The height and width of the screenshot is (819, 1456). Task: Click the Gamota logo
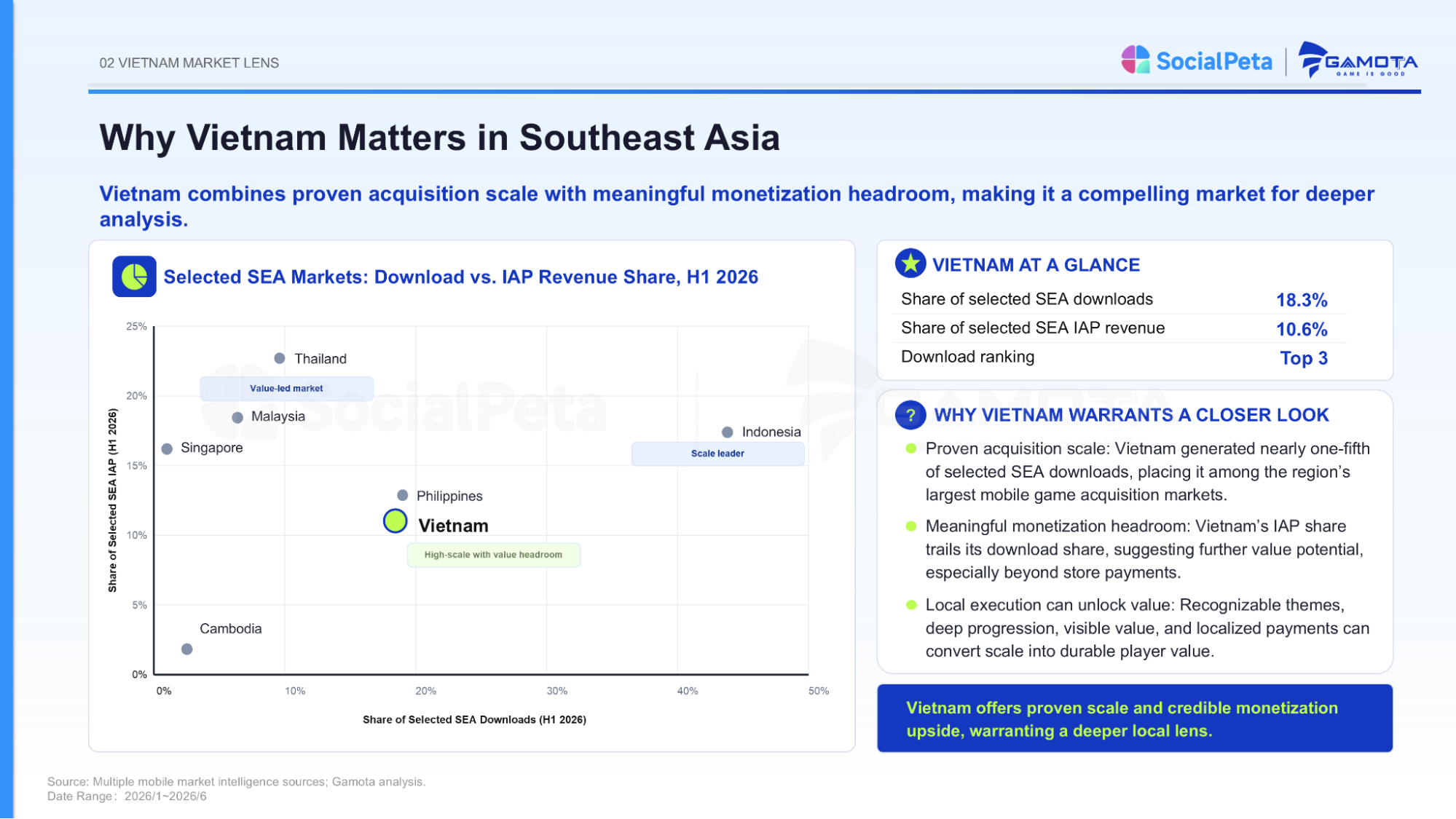coord(1358,60)
